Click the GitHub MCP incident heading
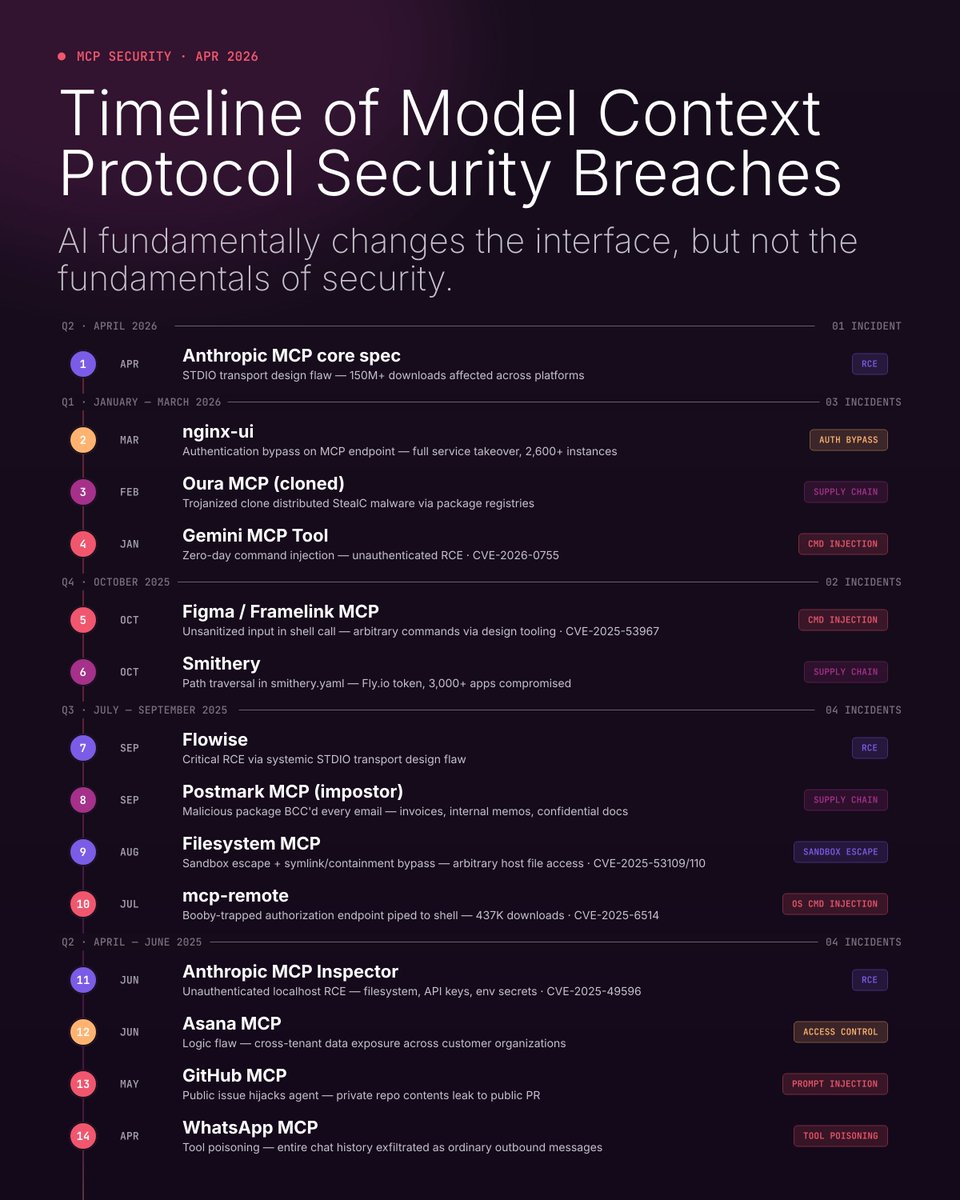This screenshot has width=960, height=1200. [234, 1075]
